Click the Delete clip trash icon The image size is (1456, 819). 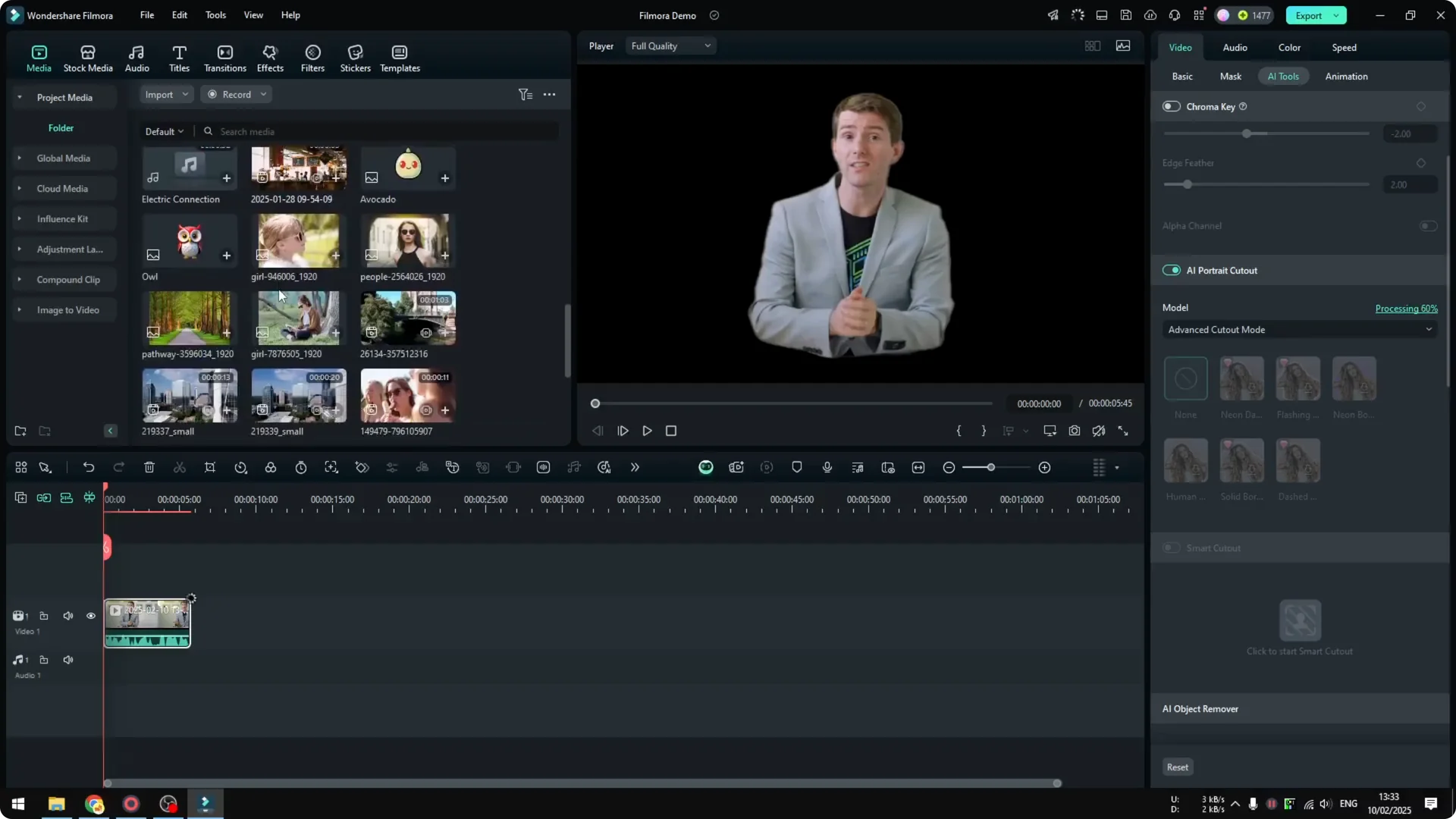click(149, 467)
